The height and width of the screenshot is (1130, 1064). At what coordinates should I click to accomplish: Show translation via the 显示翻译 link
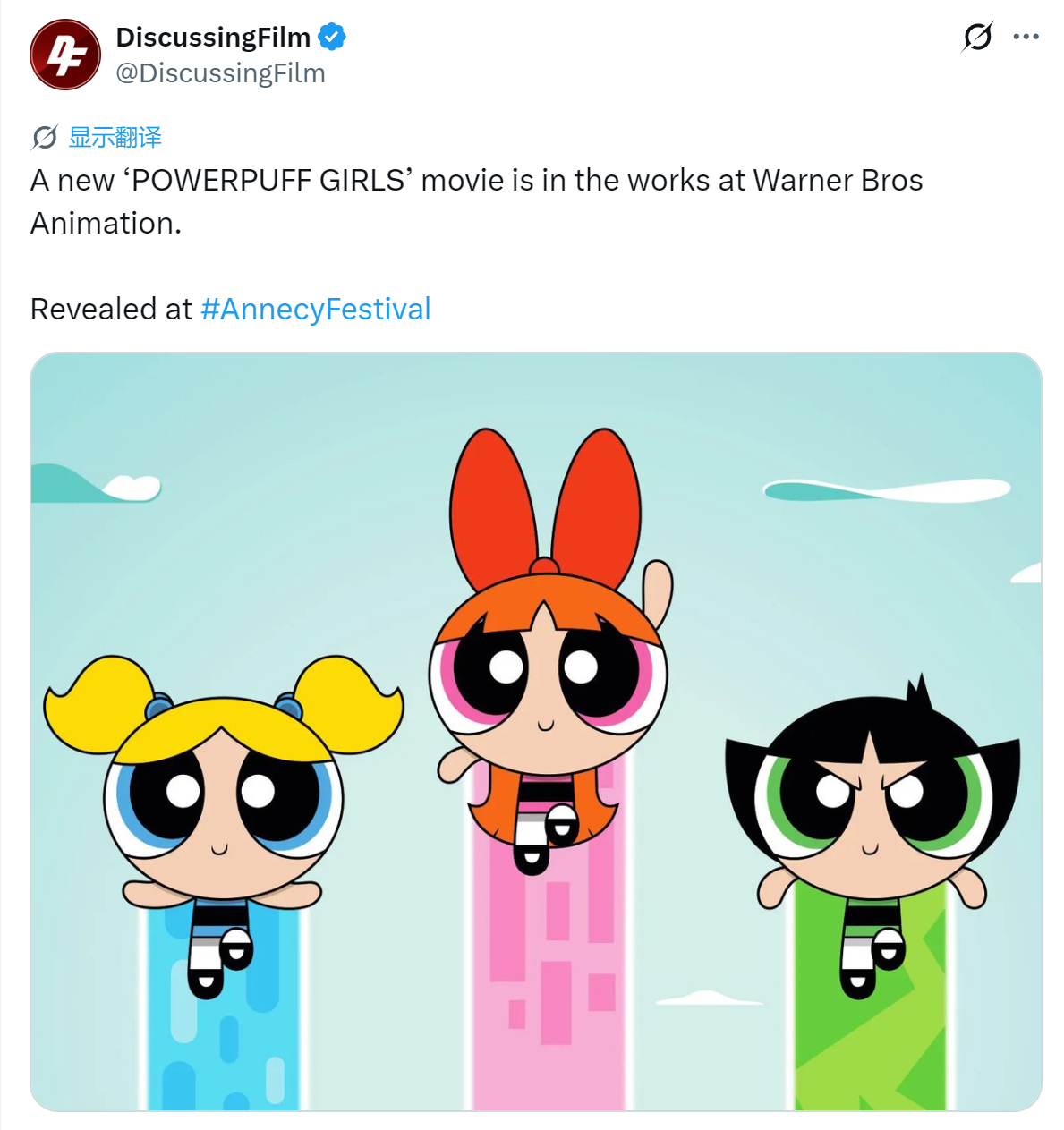coord(115,137)
